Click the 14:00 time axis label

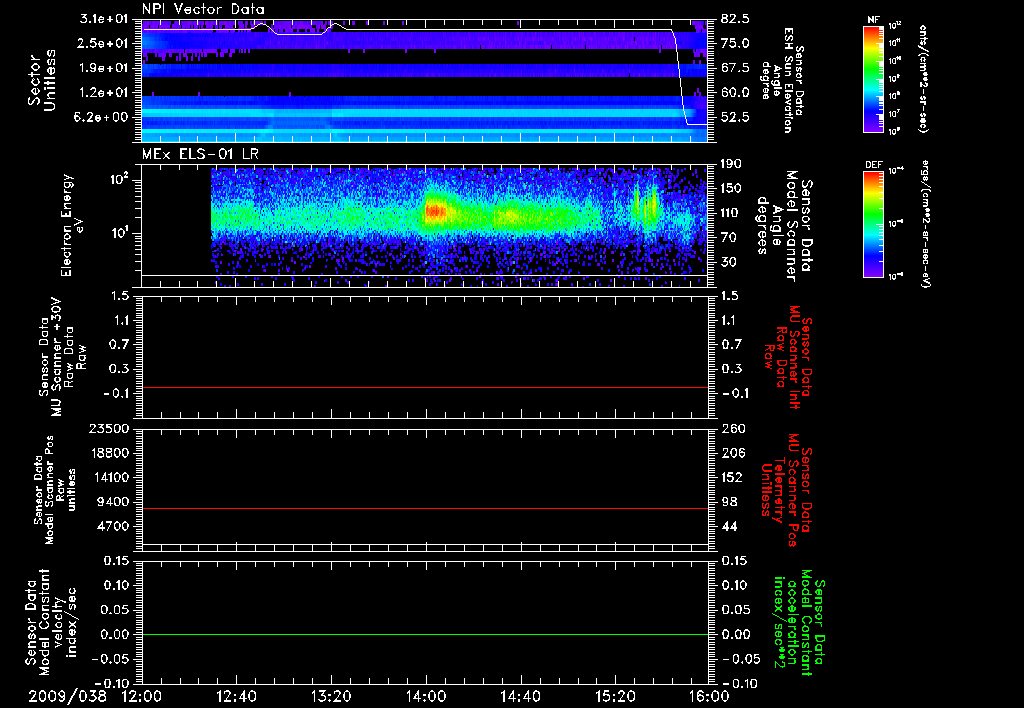tap(426, 696)
